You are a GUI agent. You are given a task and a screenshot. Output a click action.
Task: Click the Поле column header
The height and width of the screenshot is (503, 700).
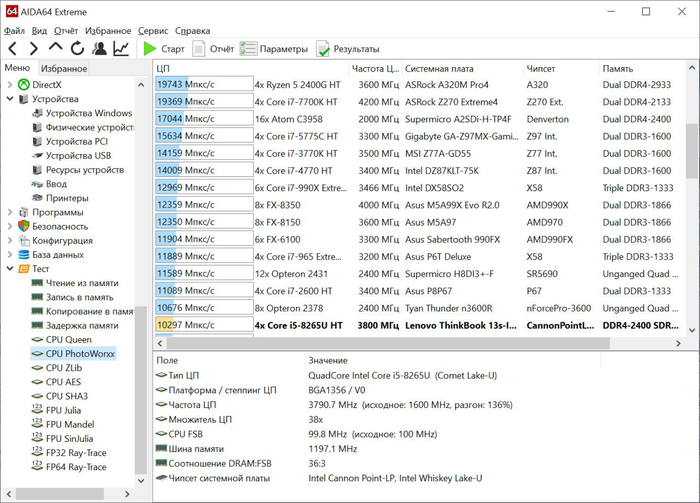click(x=229, y=360)
